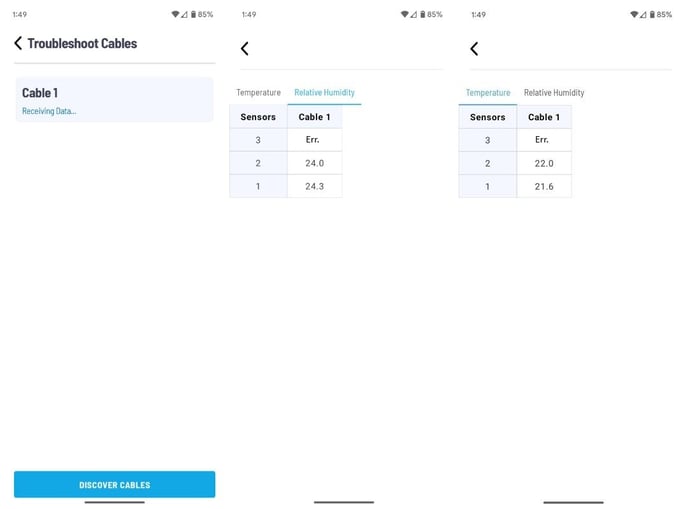688x509 pixels.
Task: Tap Cable 1 header in humidity table
Action: 315,117
